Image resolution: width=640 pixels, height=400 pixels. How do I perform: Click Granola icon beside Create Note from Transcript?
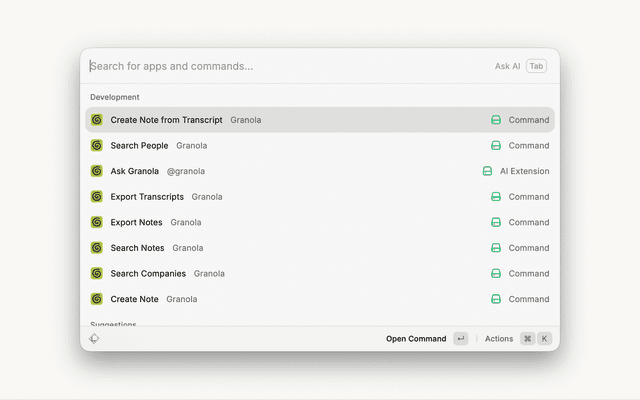click(97, 120)
